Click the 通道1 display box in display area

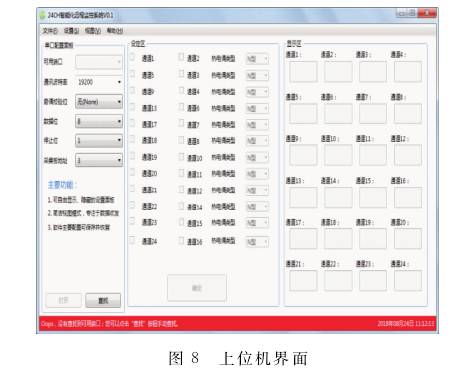pyautogui.click(x=303, y=72)
